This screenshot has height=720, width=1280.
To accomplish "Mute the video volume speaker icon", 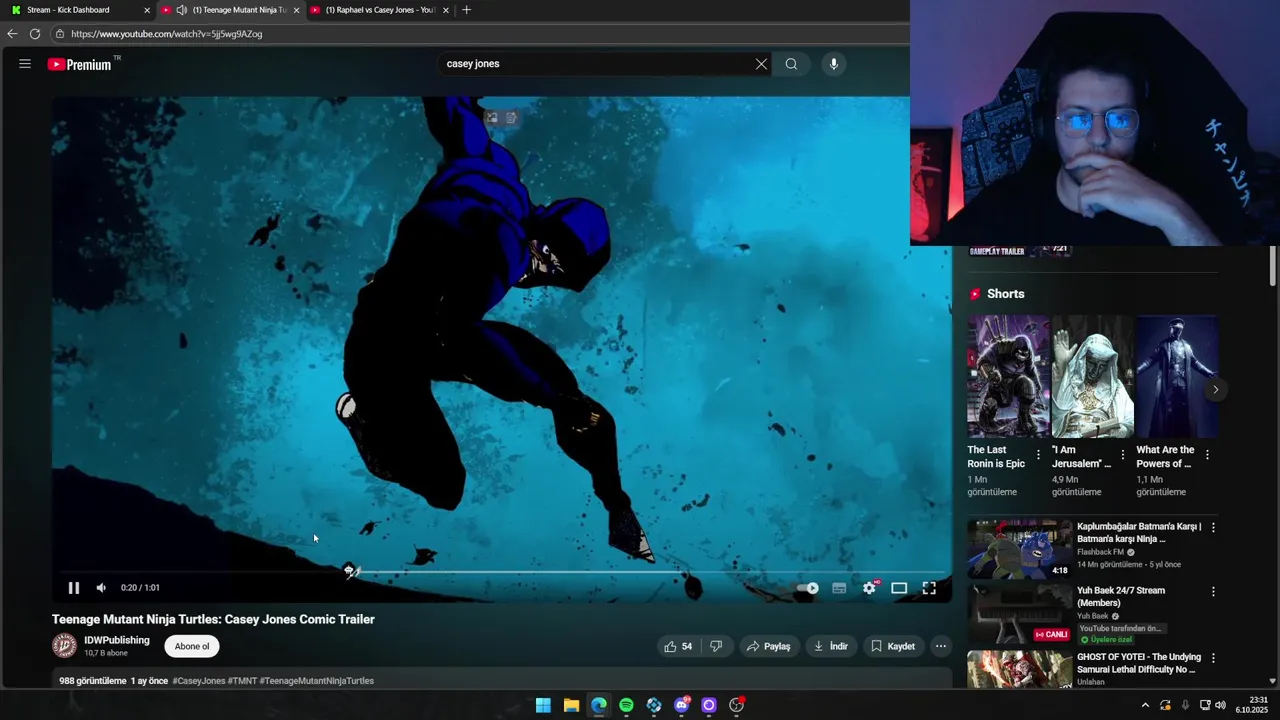I will click(101, 588).
